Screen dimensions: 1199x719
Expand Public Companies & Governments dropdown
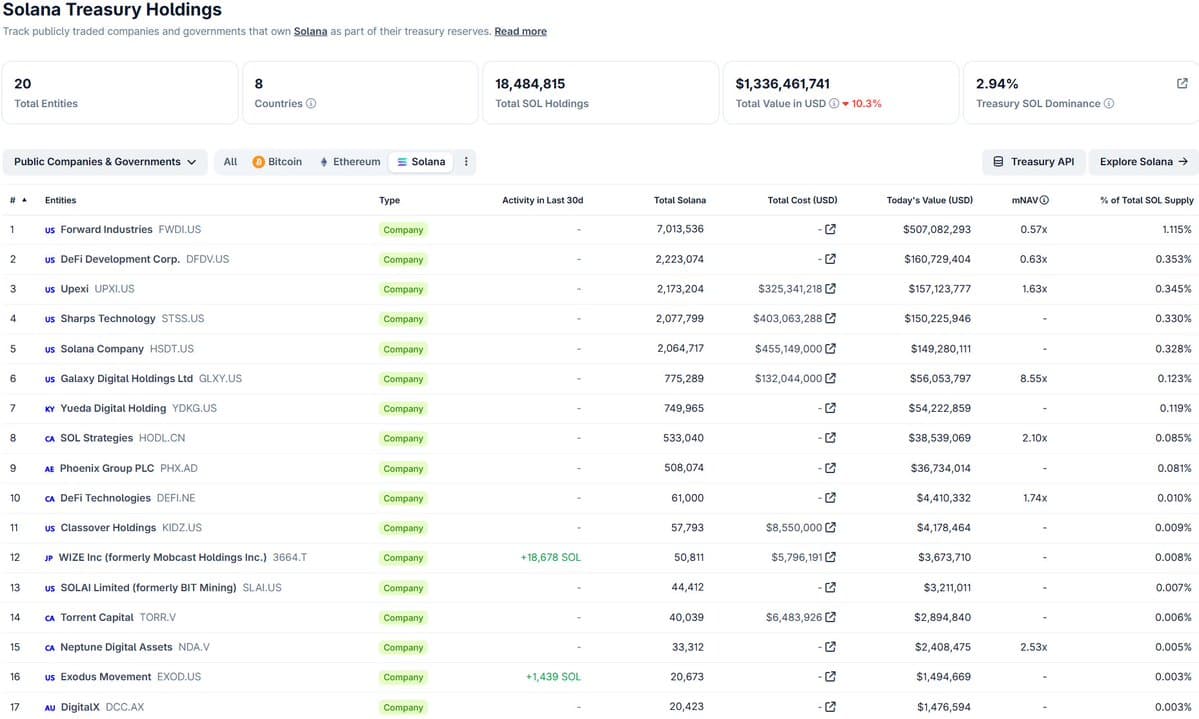pos(105,161)
